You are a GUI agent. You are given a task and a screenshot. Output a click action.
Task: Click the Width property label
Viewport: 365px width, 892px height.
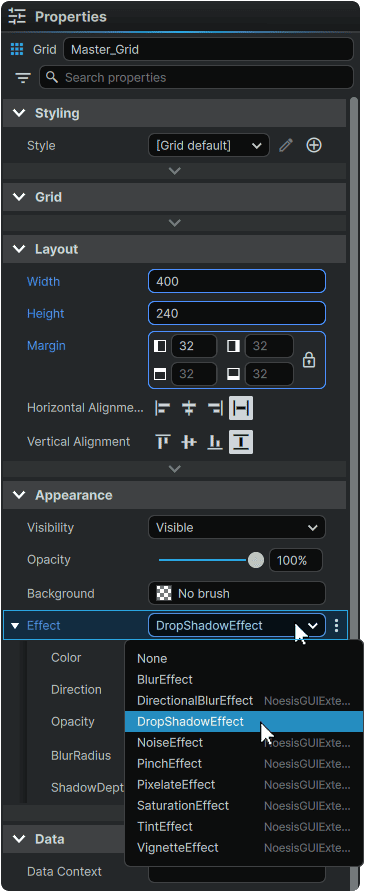click(x=43, y=282)
